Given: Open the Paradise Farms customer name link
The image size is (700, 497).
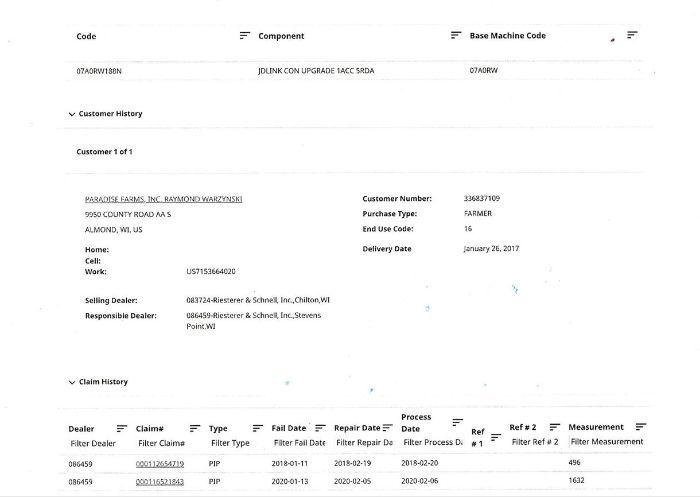Looking at the screenshot, I should coord(163,199).
